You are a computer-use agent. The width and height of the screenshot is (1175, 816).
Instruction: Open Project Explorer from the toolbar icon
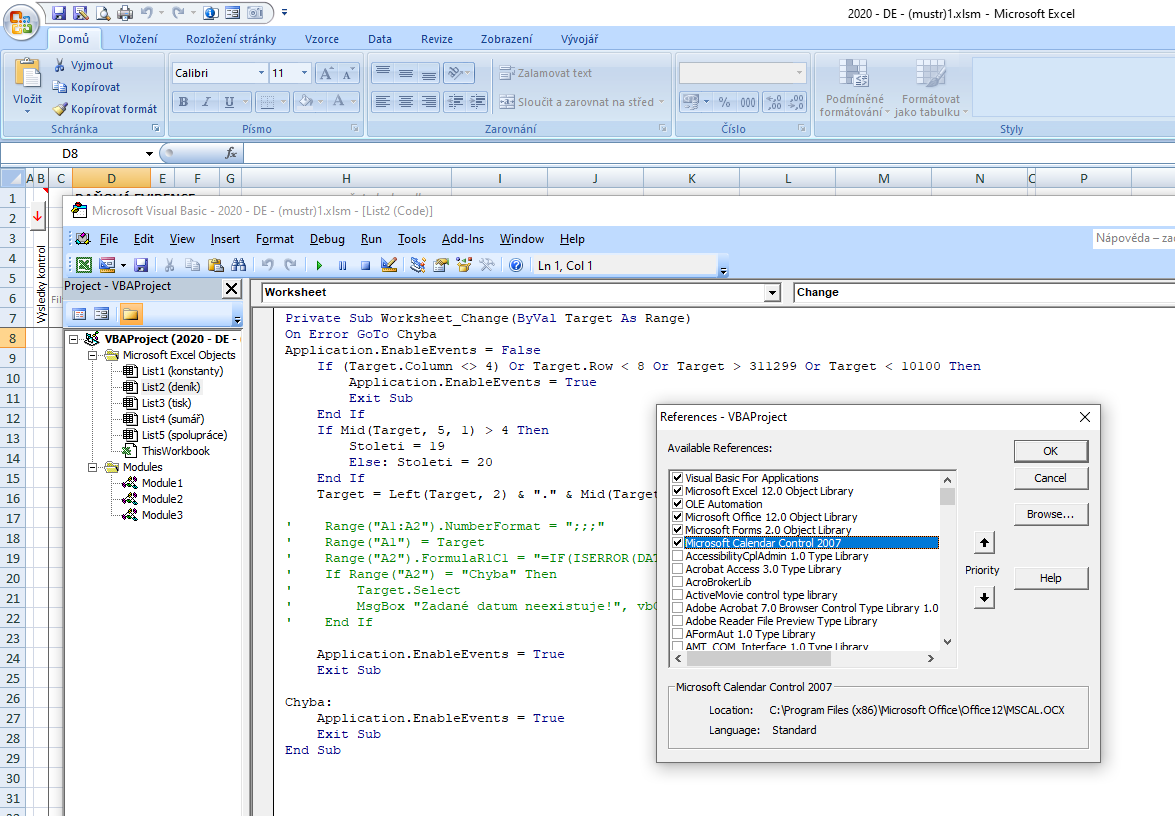(x=417, y=265)
